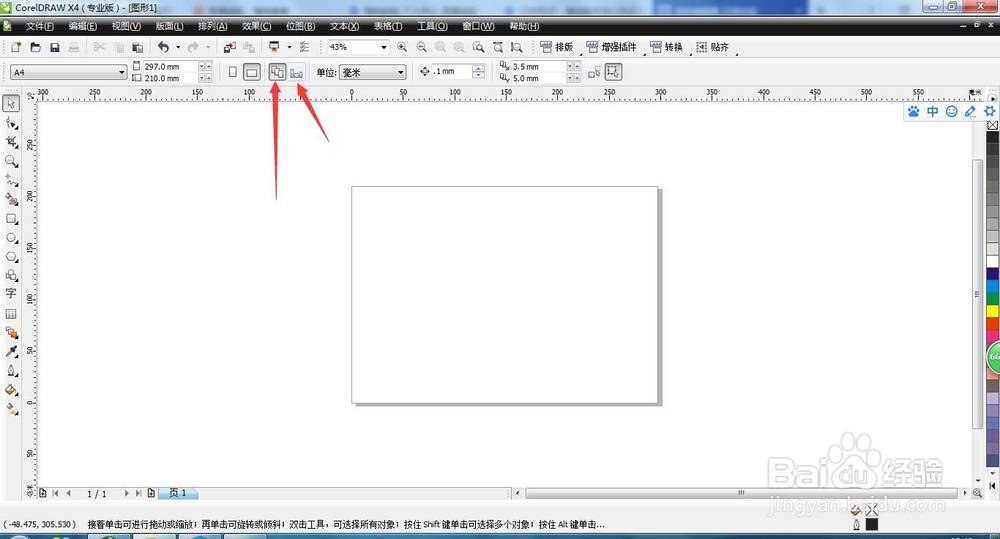Screen dimensions: 1000x539
Task: Select the Freehand tool in toolbox
Action: pyautogui.click(x=11, y=180)
